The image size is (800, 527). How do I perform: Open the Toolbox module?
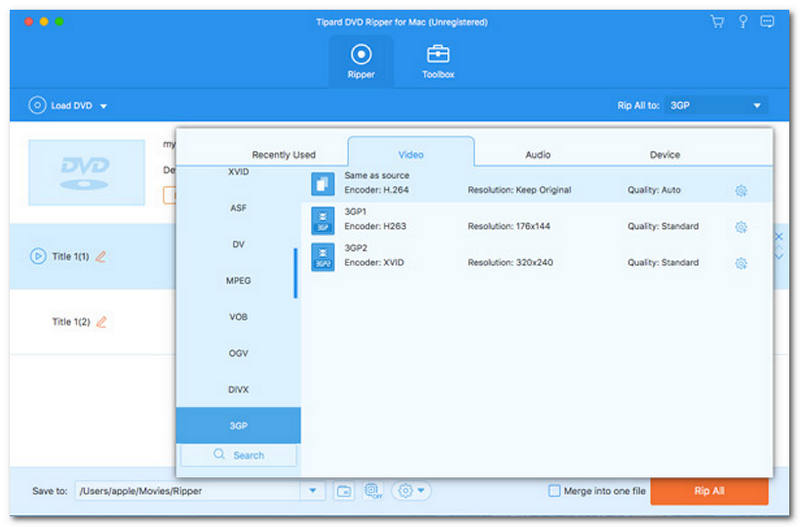coord(438,62)
